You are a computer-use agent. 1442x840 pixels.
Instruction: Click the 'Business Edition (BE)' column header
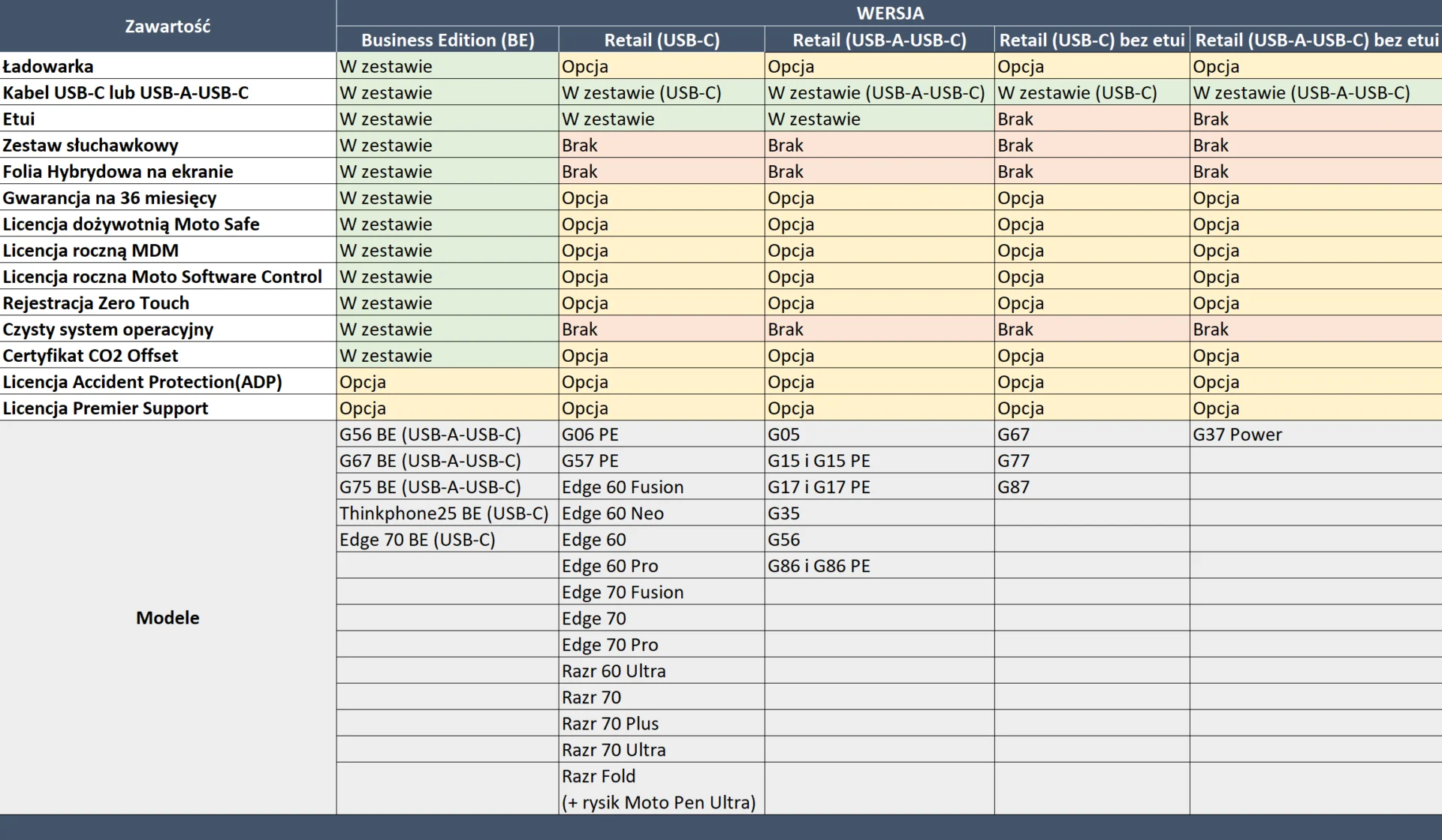[448, 40]
